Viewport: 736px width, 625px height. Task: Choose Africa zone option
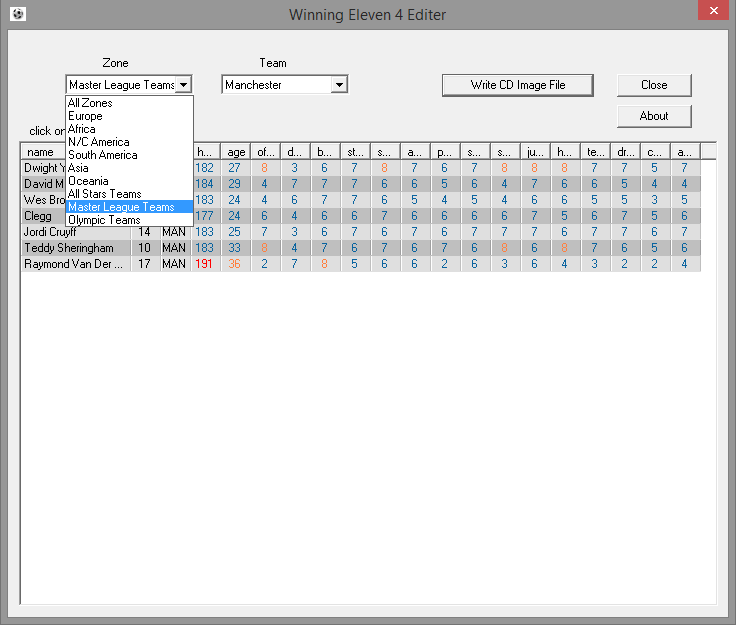click(x=130, y=129)
